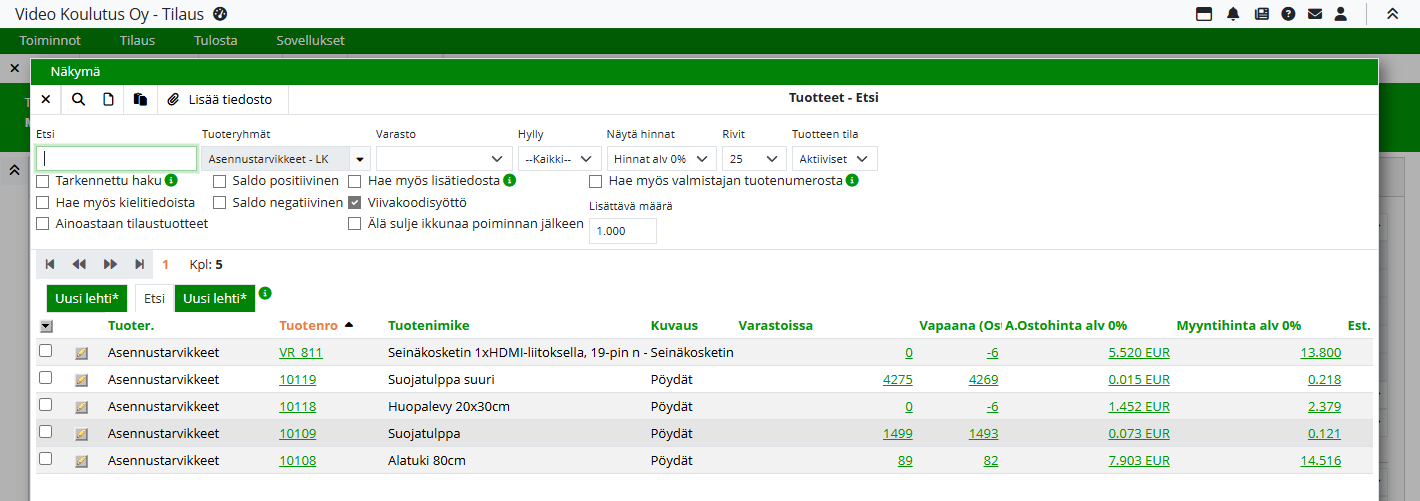This screenshot has width=1420, height=501.
Task: Go to the last results page
Action: 140,265
